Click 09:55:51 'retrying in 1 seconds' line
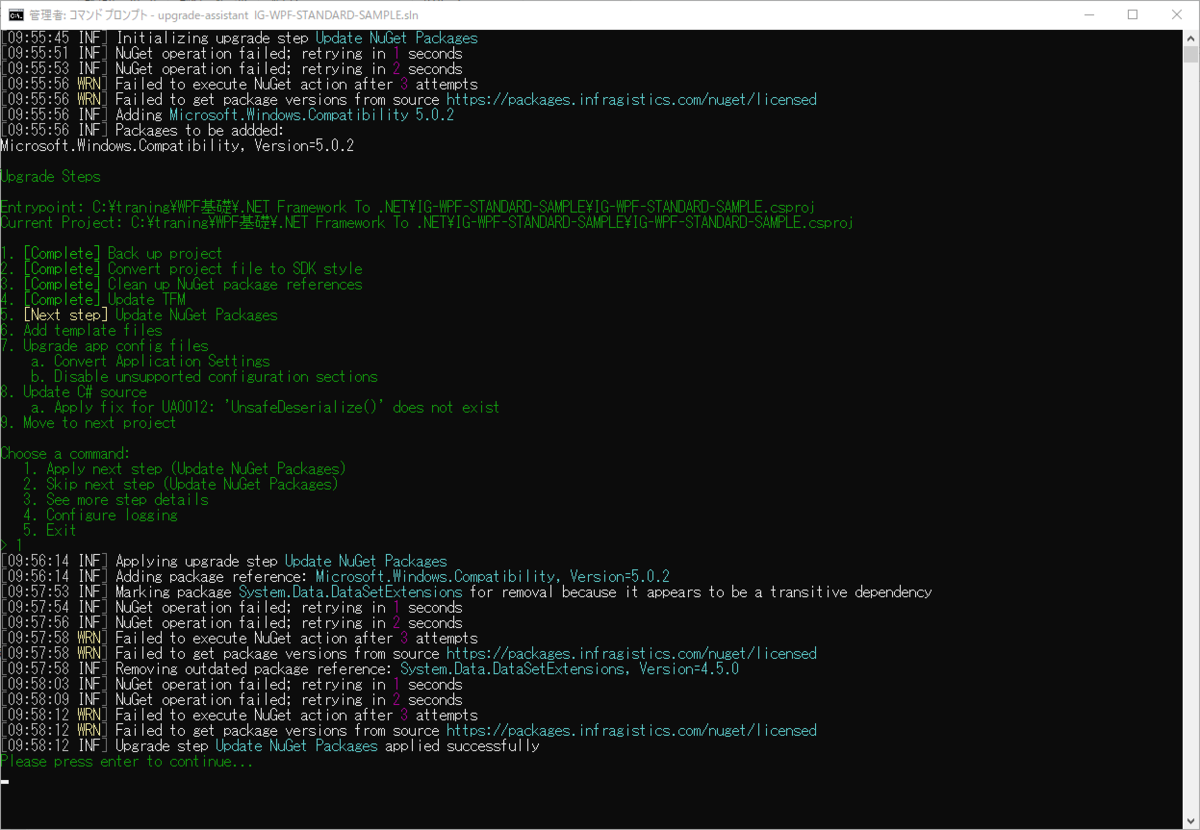The width and height of the screenshot is (1200, 830). pos(231,54)
